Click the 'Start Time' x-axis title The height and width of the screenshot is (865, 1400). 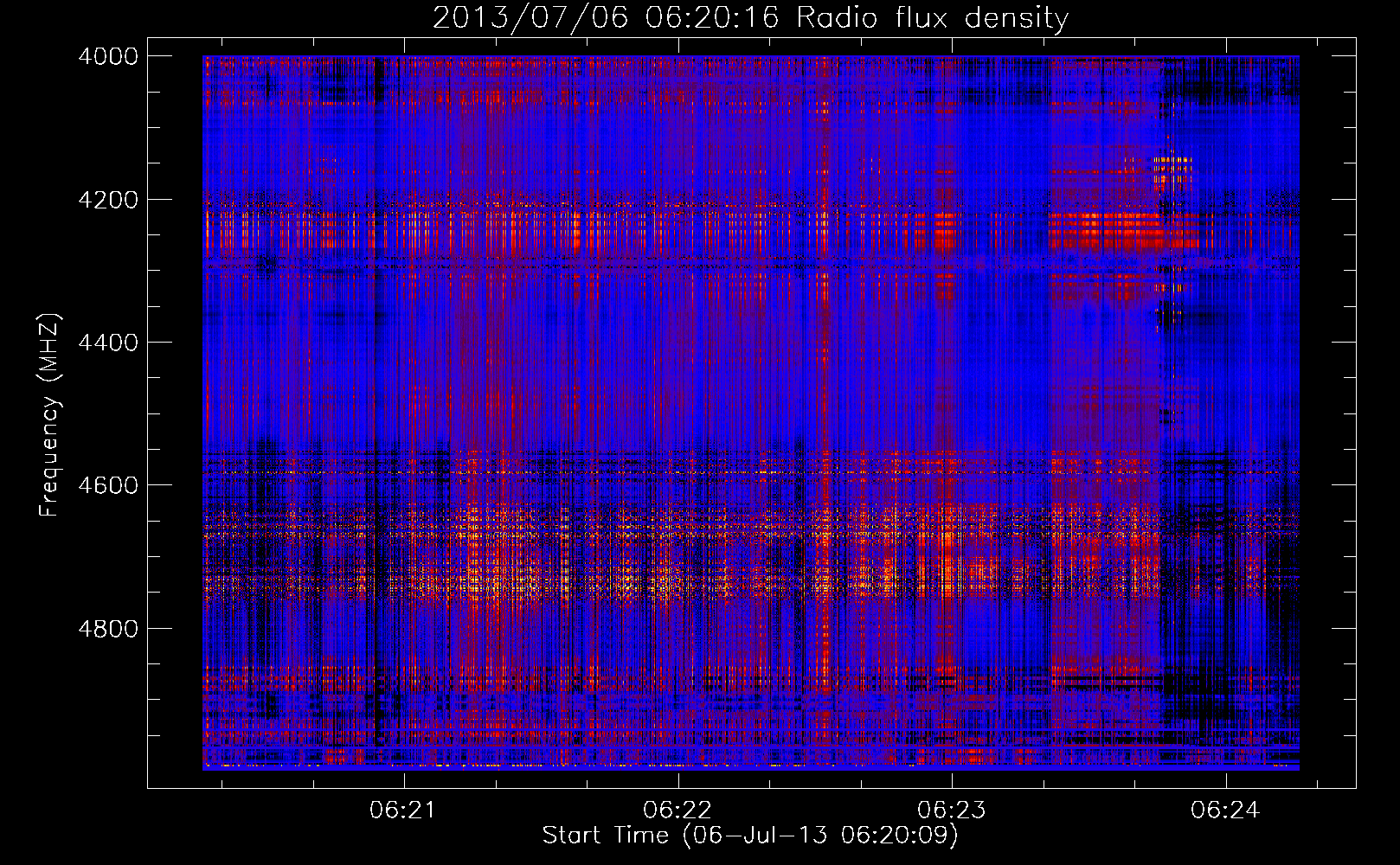point(606,836)
